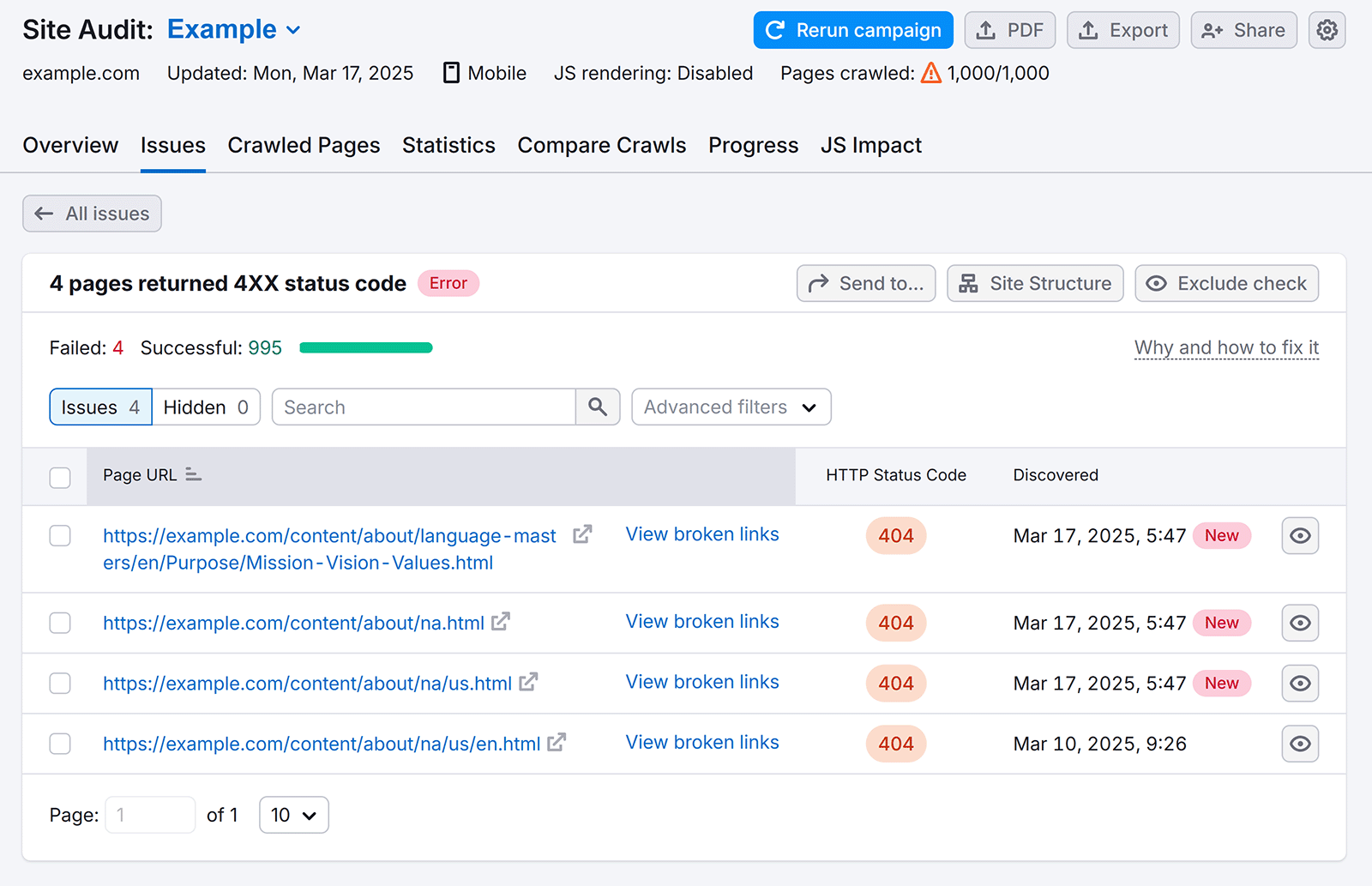The height and width of the screenshot is (886, 1372).
Task: Open the rows-per-page dropdown showing 10
Action: pos(293,815)
